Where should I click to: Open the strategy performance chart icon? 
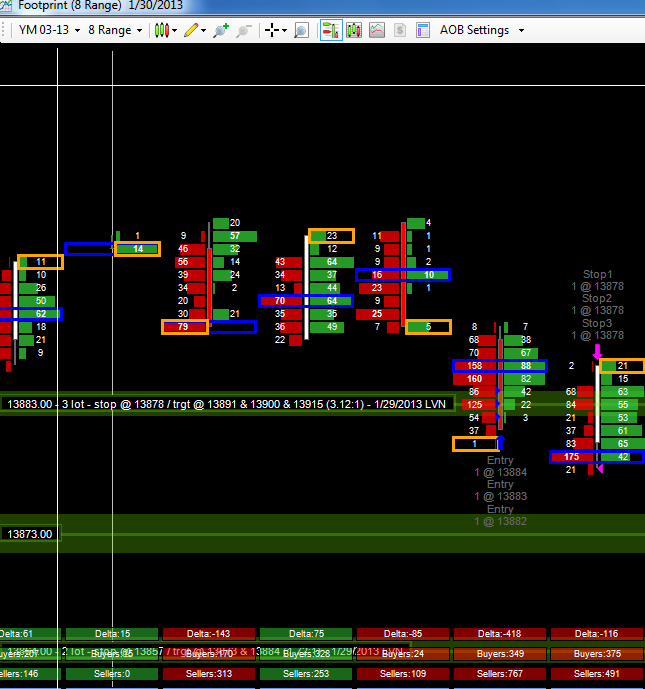(x=377, y=30)
